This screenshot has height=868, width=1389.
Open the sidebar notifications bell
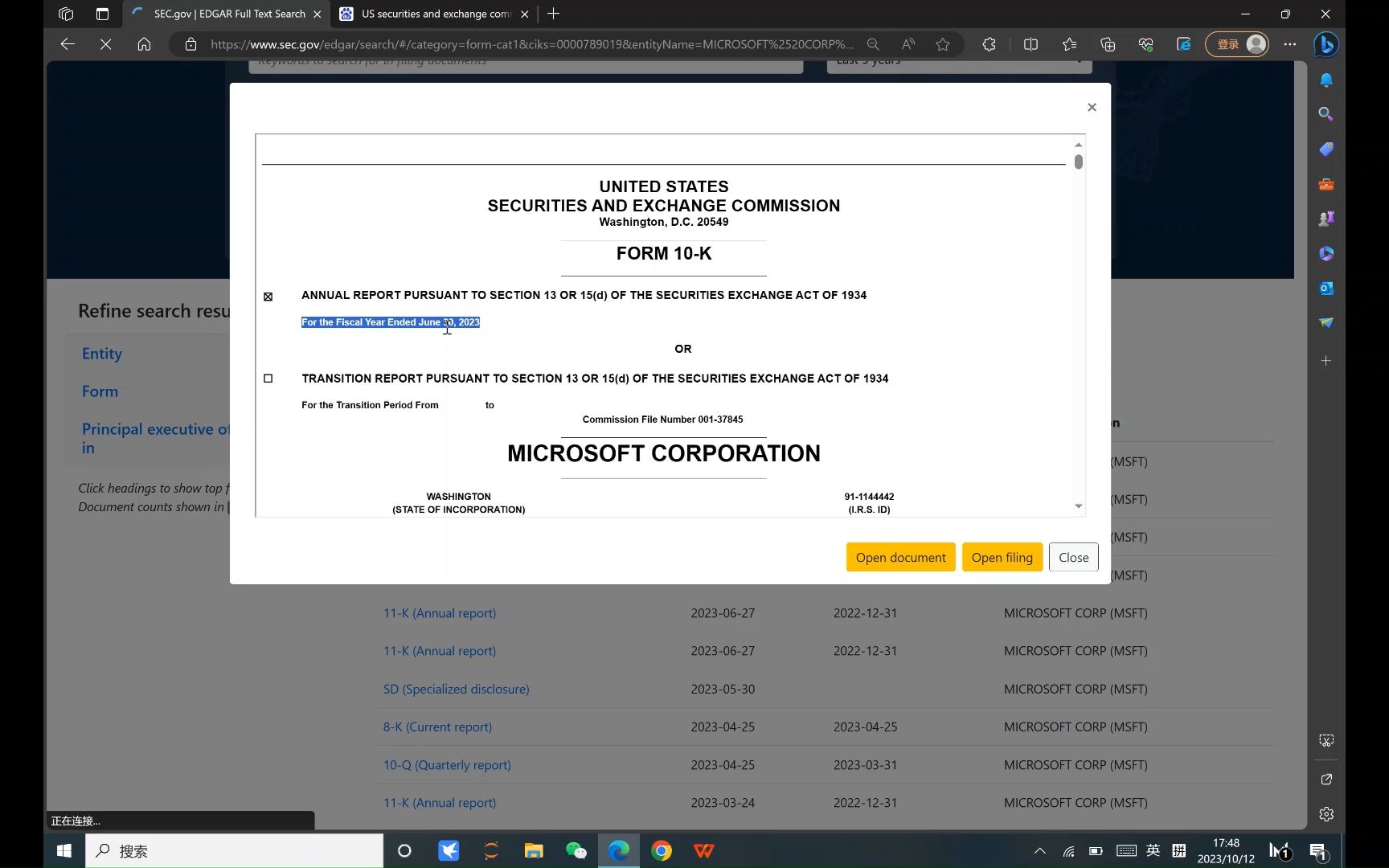pos(1326,80)
